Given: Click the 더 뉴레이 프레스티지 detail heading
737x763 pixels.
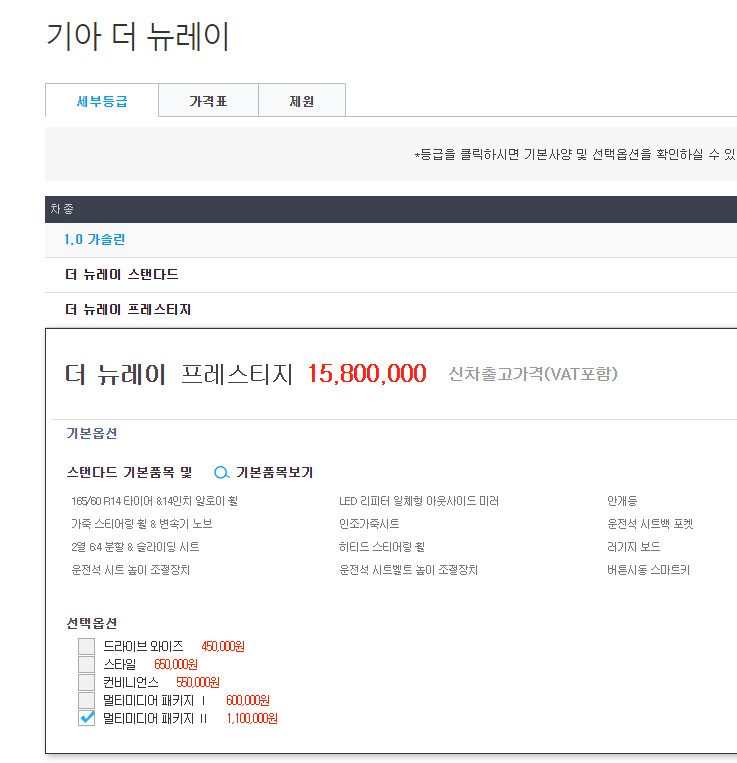Looking at the screenshot, I should 179,374.
